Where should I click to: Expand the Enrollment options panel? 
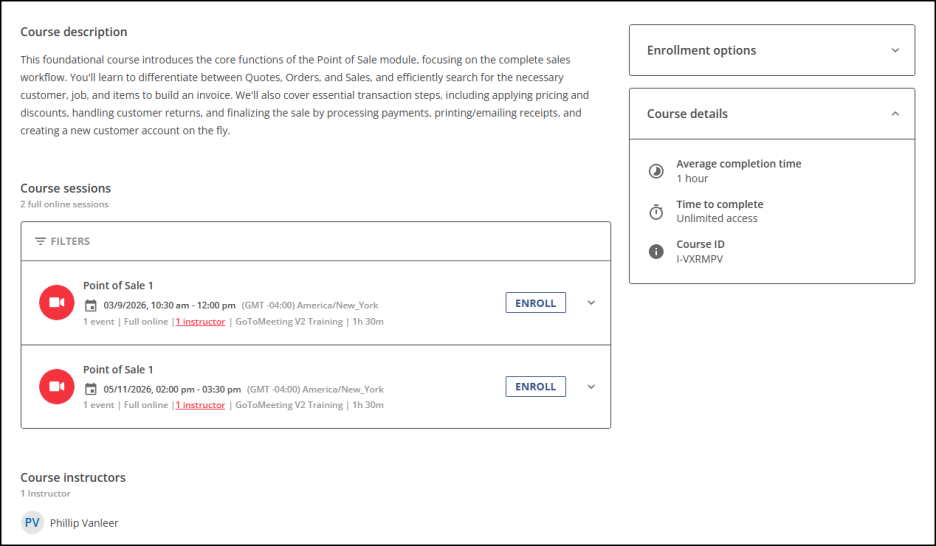[x=894, y=50]
